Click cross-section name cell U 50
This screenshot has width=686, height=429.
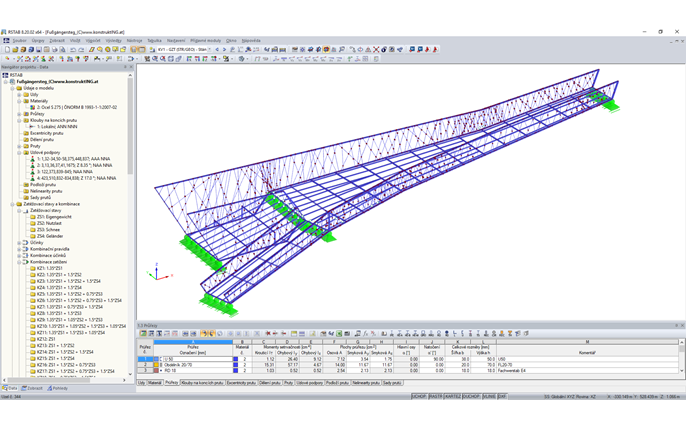tap(198, 359)
